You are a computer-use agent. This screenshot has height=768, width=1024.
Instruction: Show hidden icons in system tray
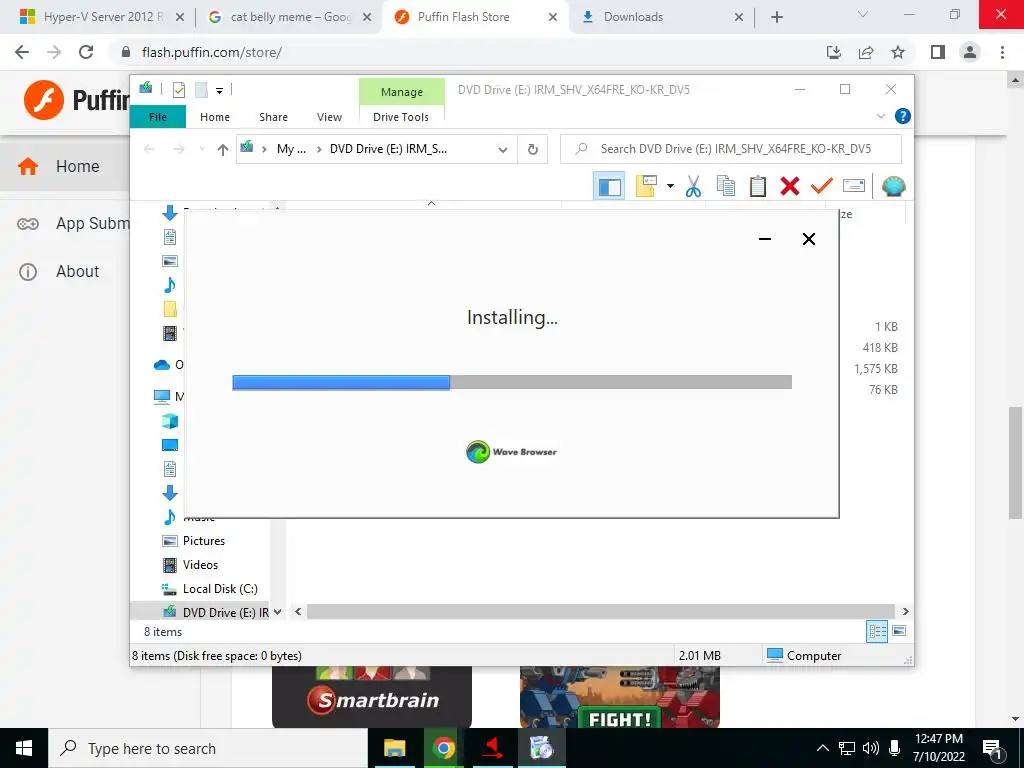click(x=822, y=748)
